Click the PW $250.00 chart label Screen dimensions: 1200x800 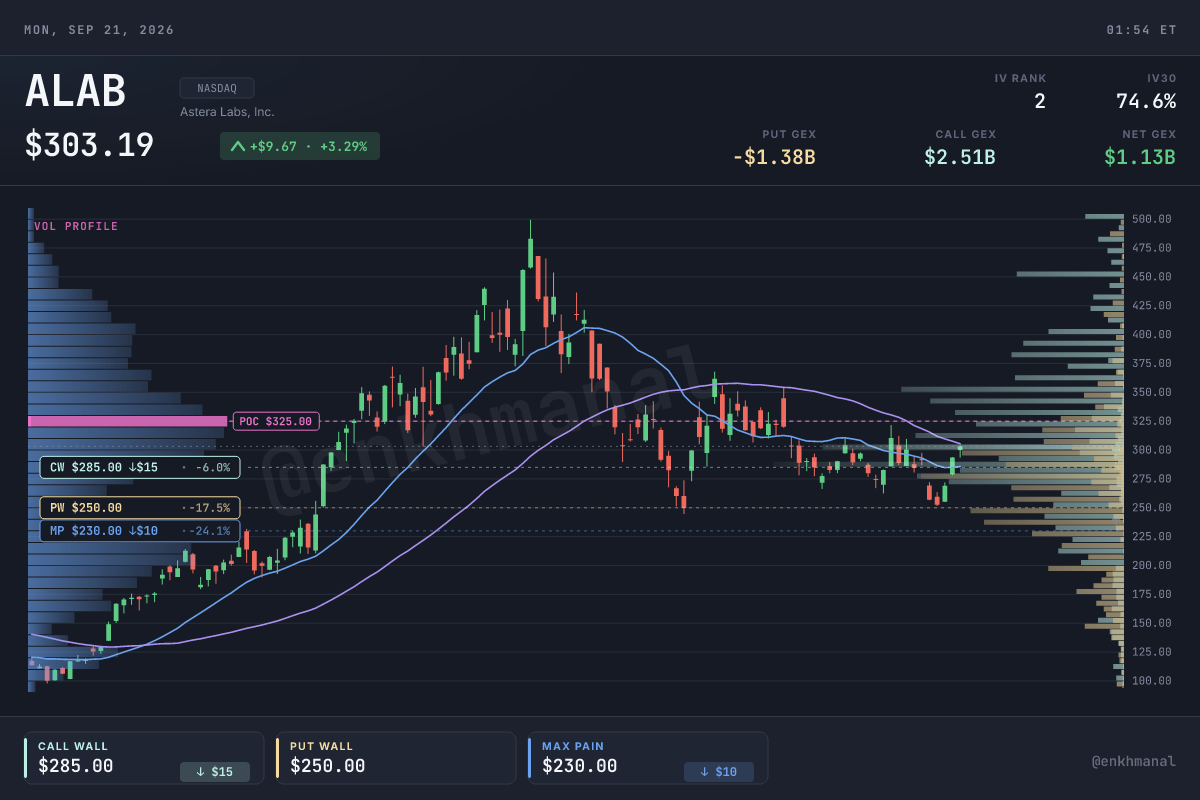(140, 508)
